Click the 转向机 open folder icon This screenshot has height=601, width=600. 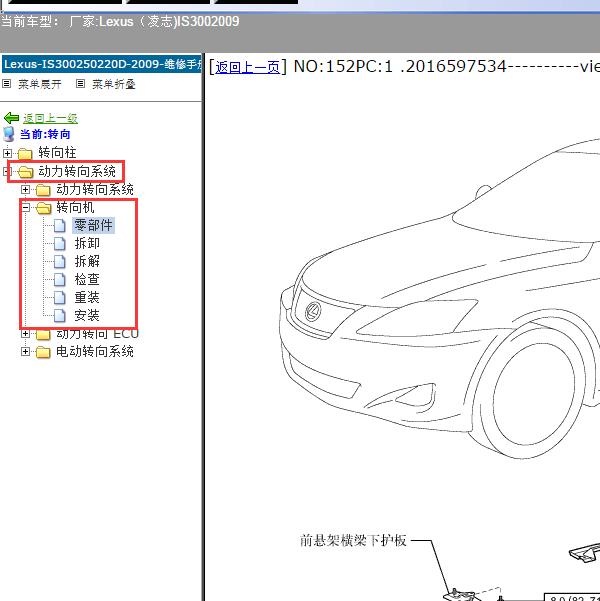(x=44, y=208)
